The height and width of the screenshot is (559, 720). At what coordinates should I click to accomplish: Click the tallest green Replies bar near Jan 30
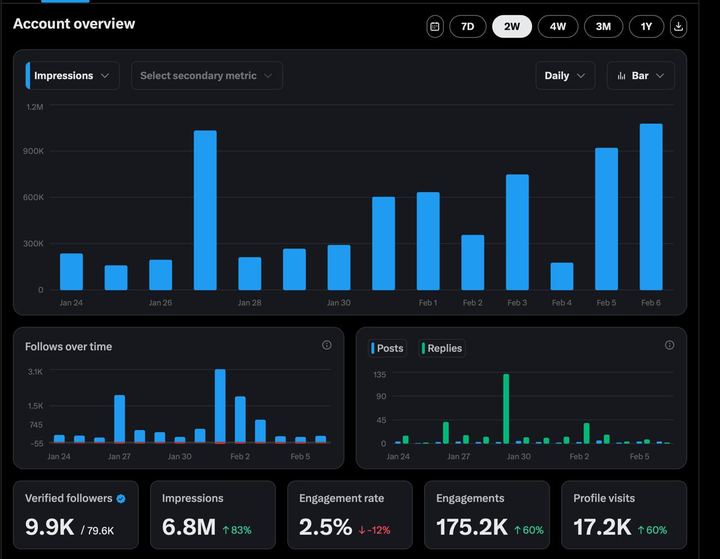pyautogui.click(x=506, y=409)
